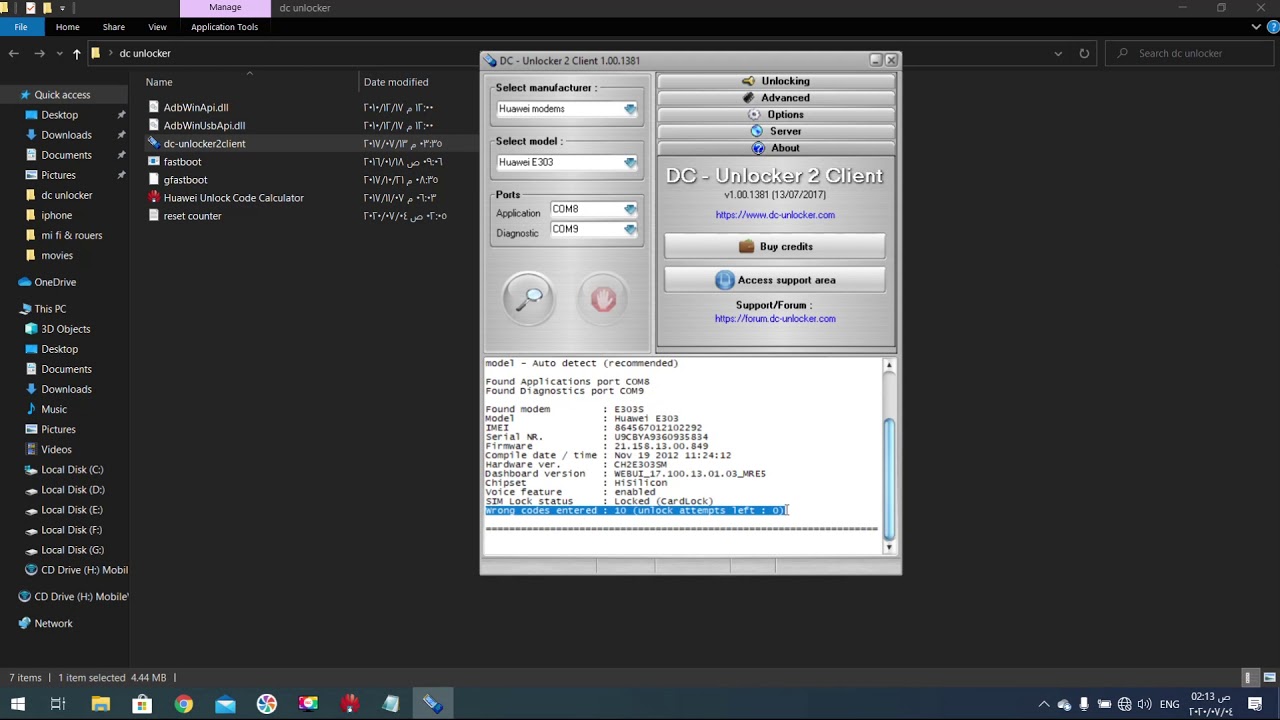Select Network in the navigation pane

coord(53,623)
